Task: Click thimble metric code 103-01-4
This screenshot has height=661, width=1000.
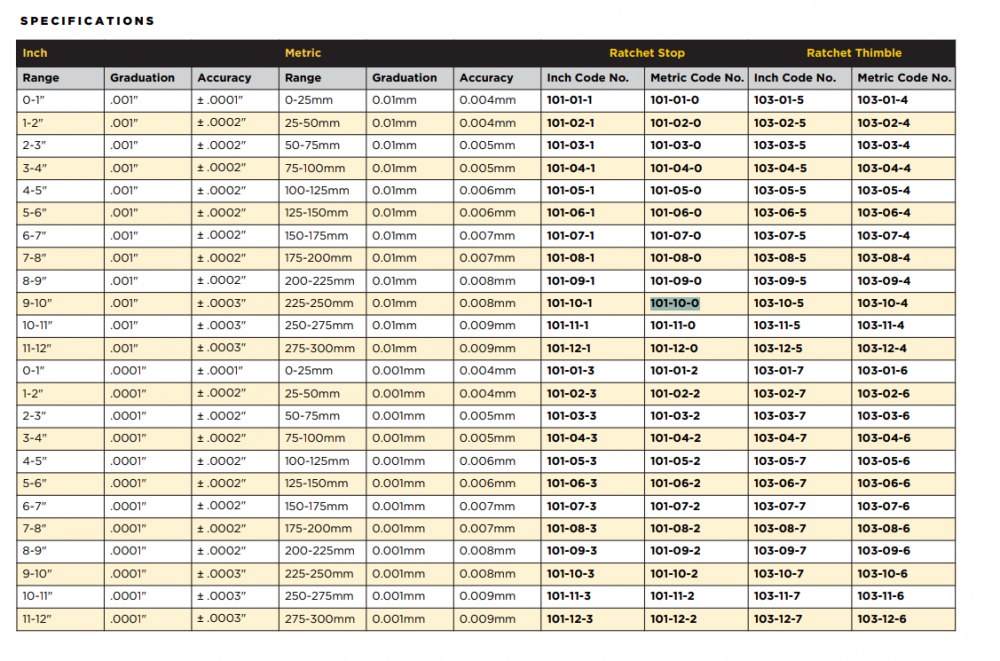Action: pos(883,100)
